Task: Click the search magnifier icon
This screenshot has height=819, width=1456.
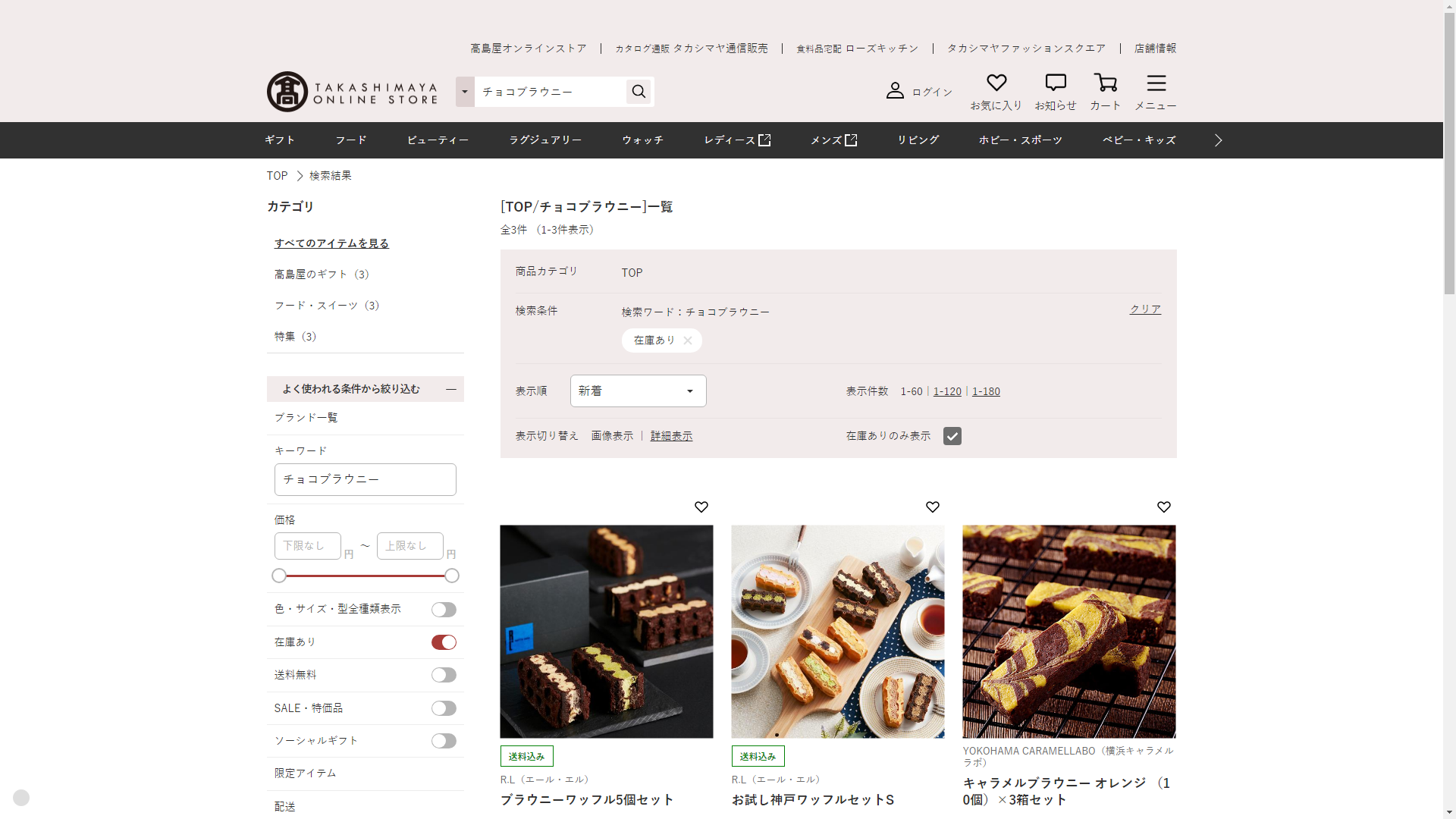Action: coord(639,92)
